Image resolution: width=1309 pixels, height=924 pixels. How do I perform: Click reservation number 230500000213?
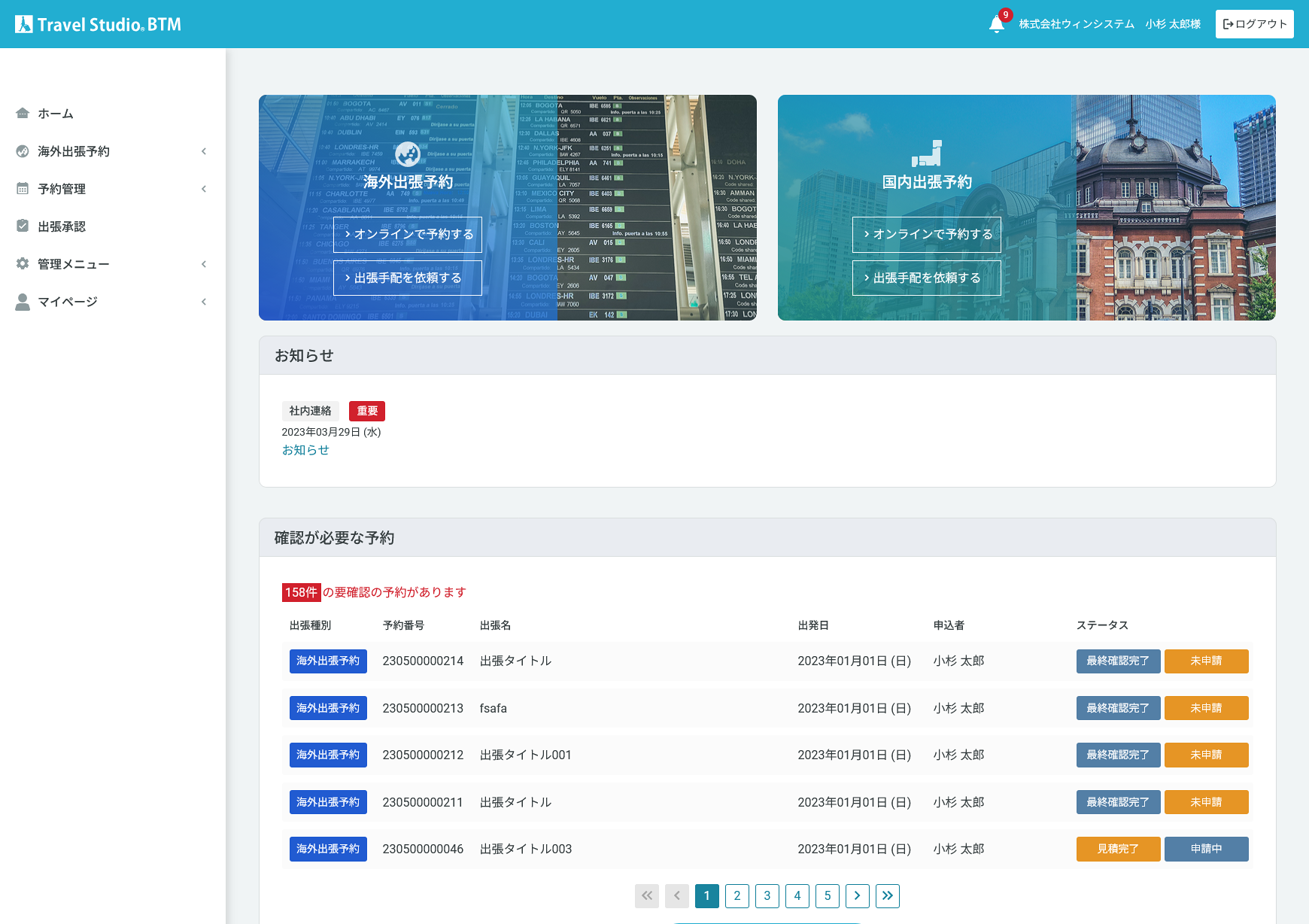pos(423,708)
